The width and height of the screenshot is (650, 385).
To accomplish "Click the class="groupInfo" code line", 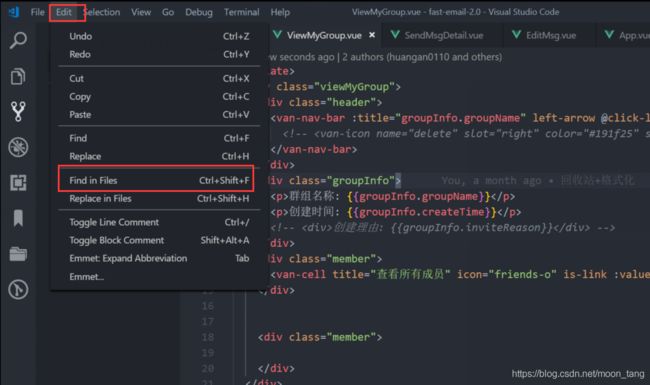I will pos(335,181).
